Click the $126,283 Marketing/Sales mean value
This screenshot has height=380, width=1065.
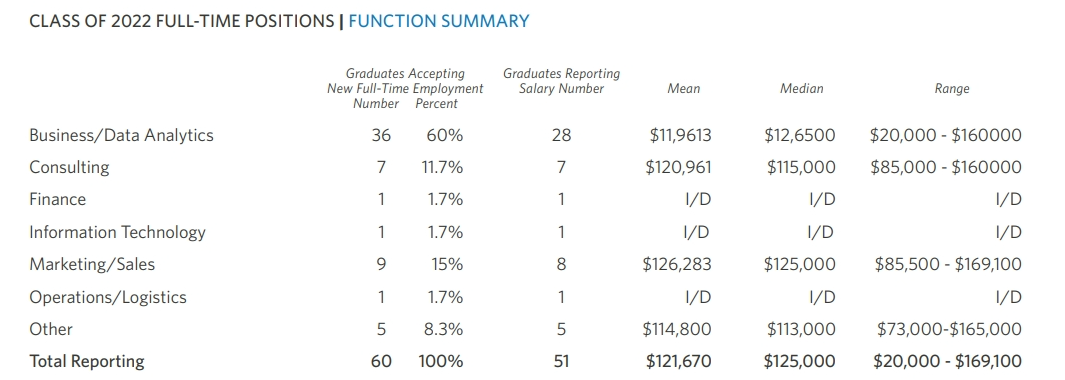pyautogui.click(x=677, y=264)
